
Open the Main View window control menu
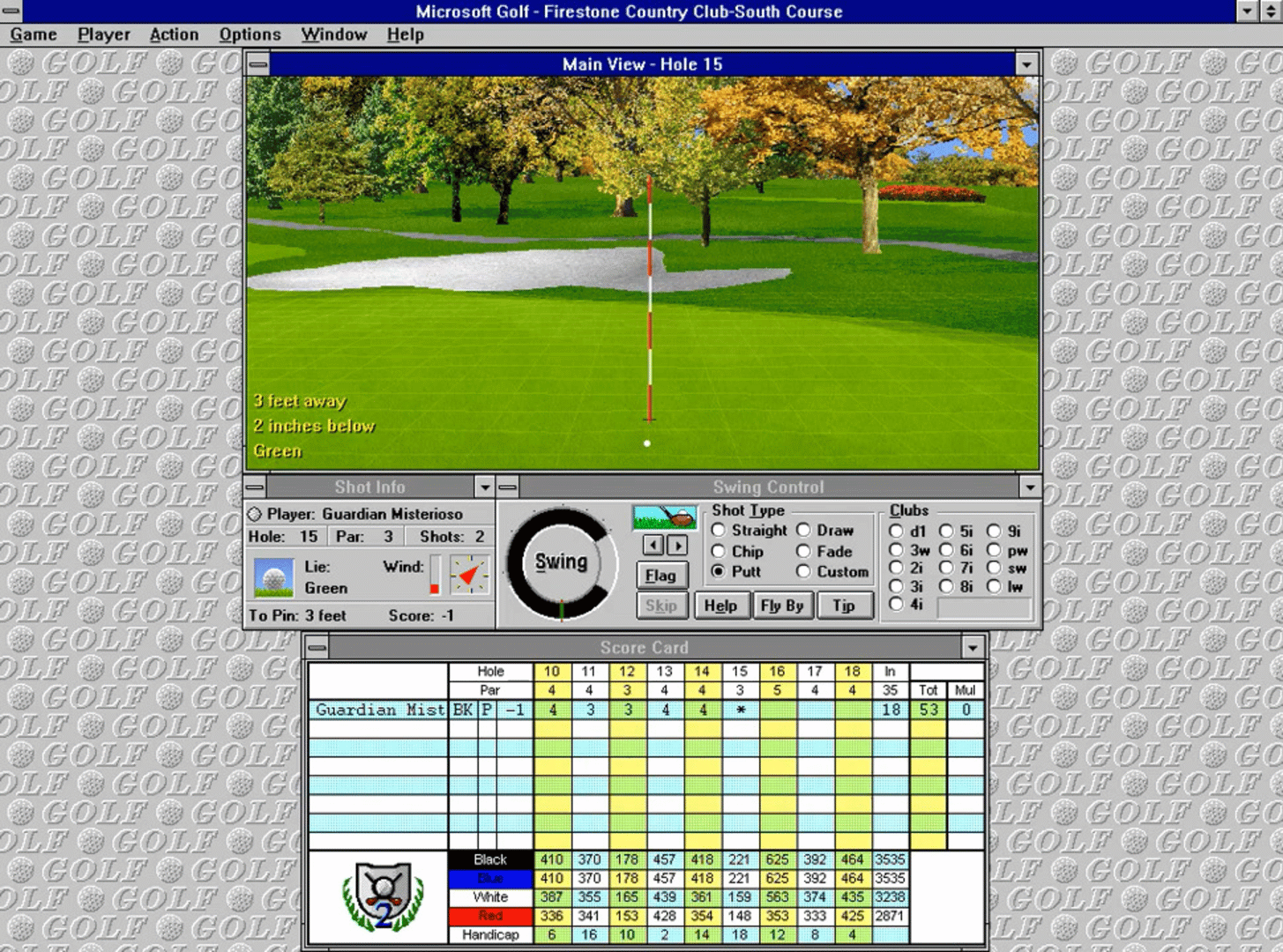pyautogui.click(x=257, y=63)
